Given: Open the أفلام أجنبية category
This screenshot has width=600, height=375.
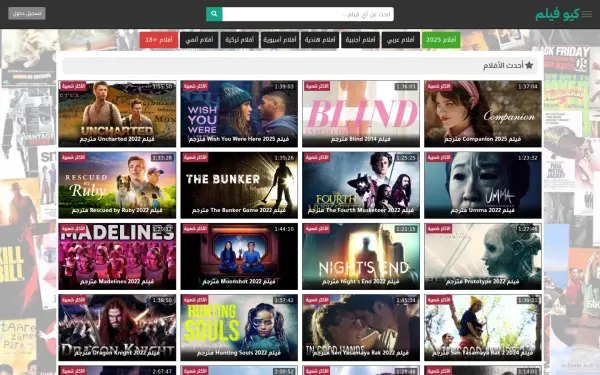Looking at the screenshot, I should coord(360,40).
